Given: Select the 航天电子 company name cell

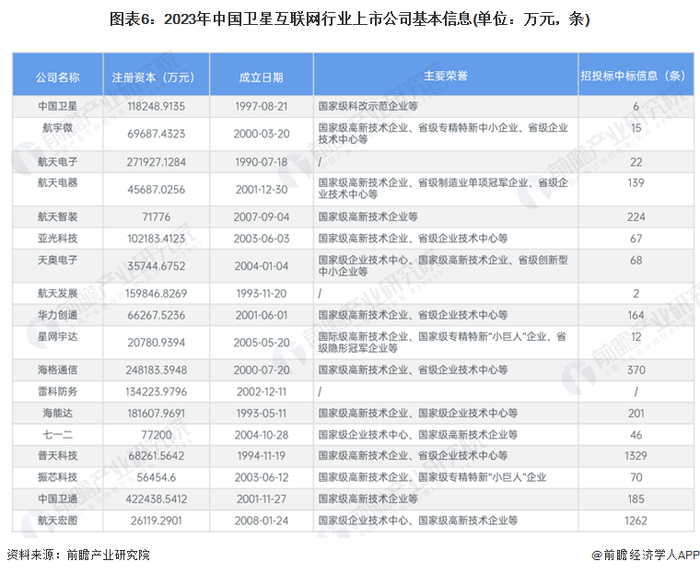Looking at the screenshot, I should 58,162.
